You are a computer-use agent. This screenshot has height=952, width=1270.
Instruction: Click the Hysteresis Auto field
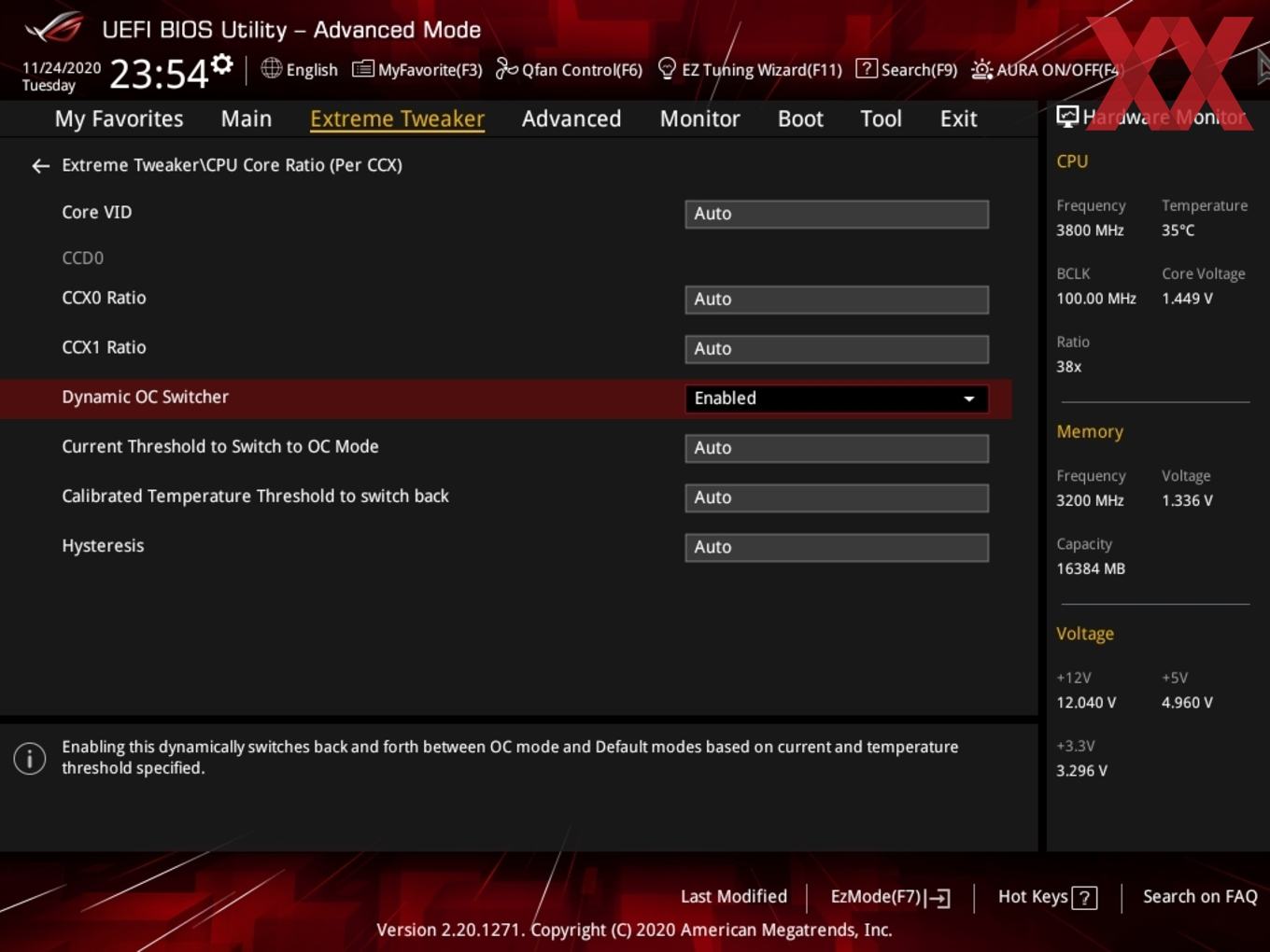coord(837,547)
